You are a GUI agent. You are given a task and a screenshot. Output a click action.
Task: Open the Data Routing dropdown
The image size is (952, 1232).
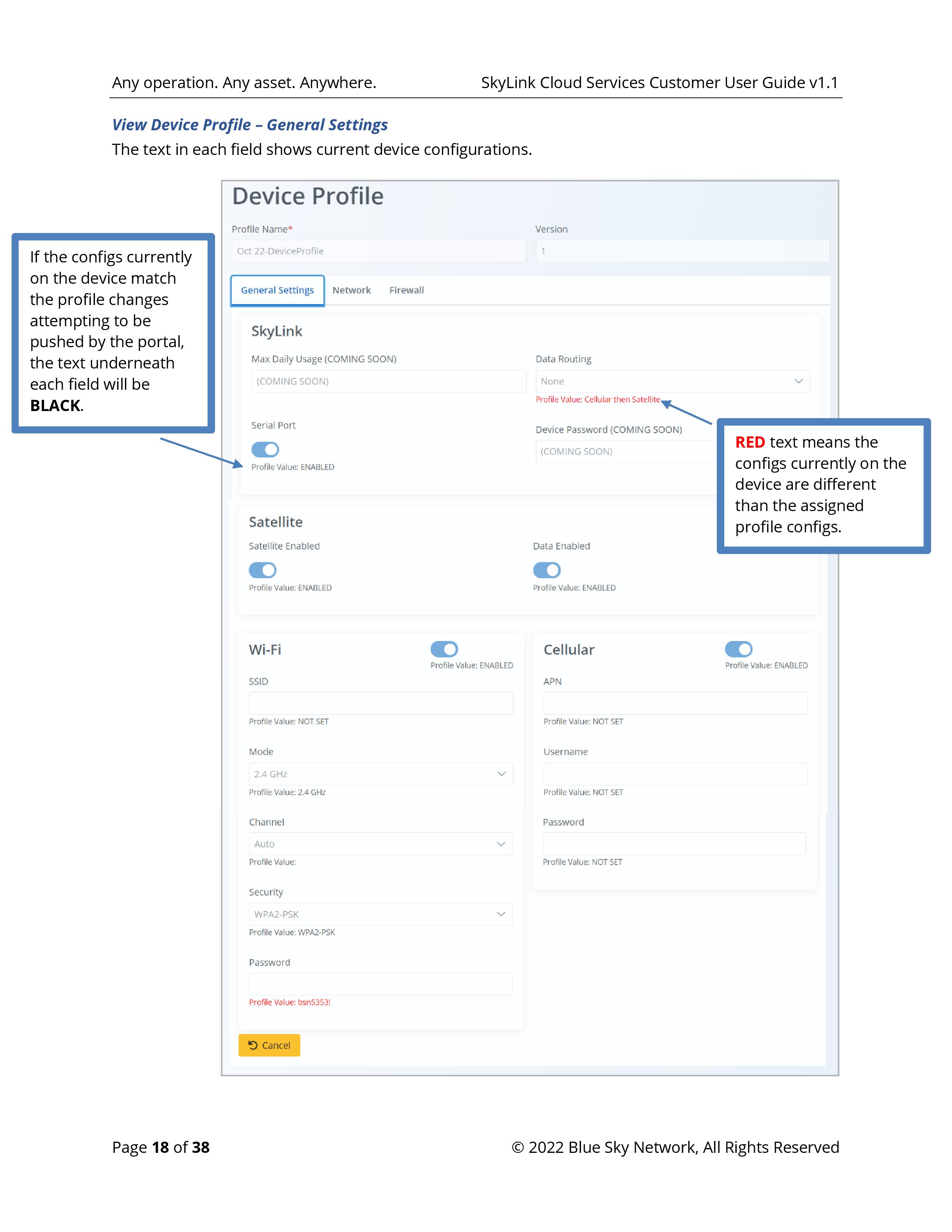click(672, 381)
